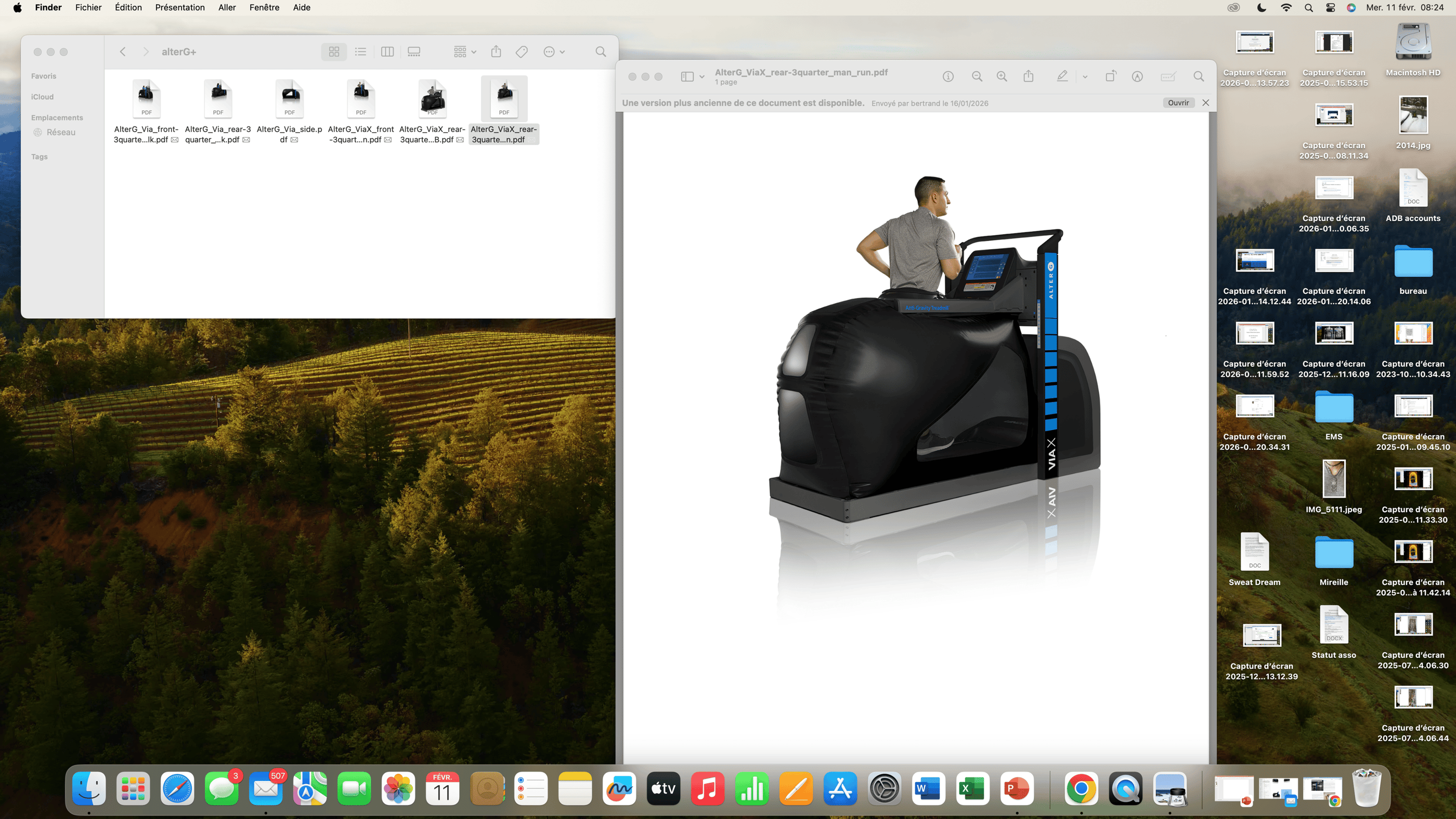Switch Finder to column view
Viewport: 1456px width, 819px height.
click(387, 52)
